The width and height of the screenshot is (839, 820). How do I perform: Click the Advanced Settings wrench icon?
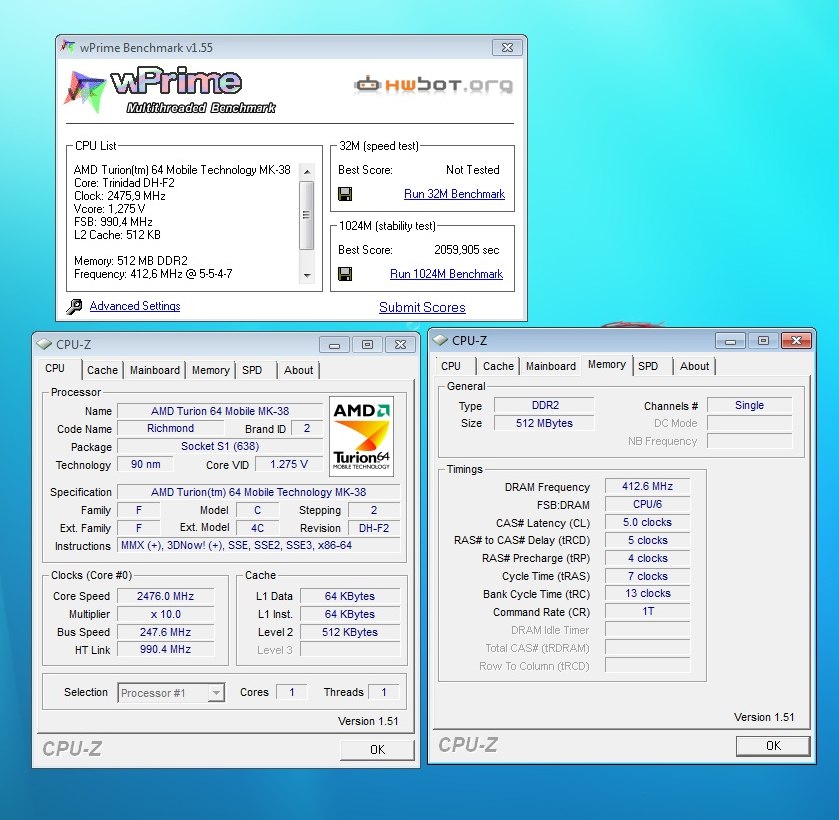pyautogui.click(x=74, y=307)
